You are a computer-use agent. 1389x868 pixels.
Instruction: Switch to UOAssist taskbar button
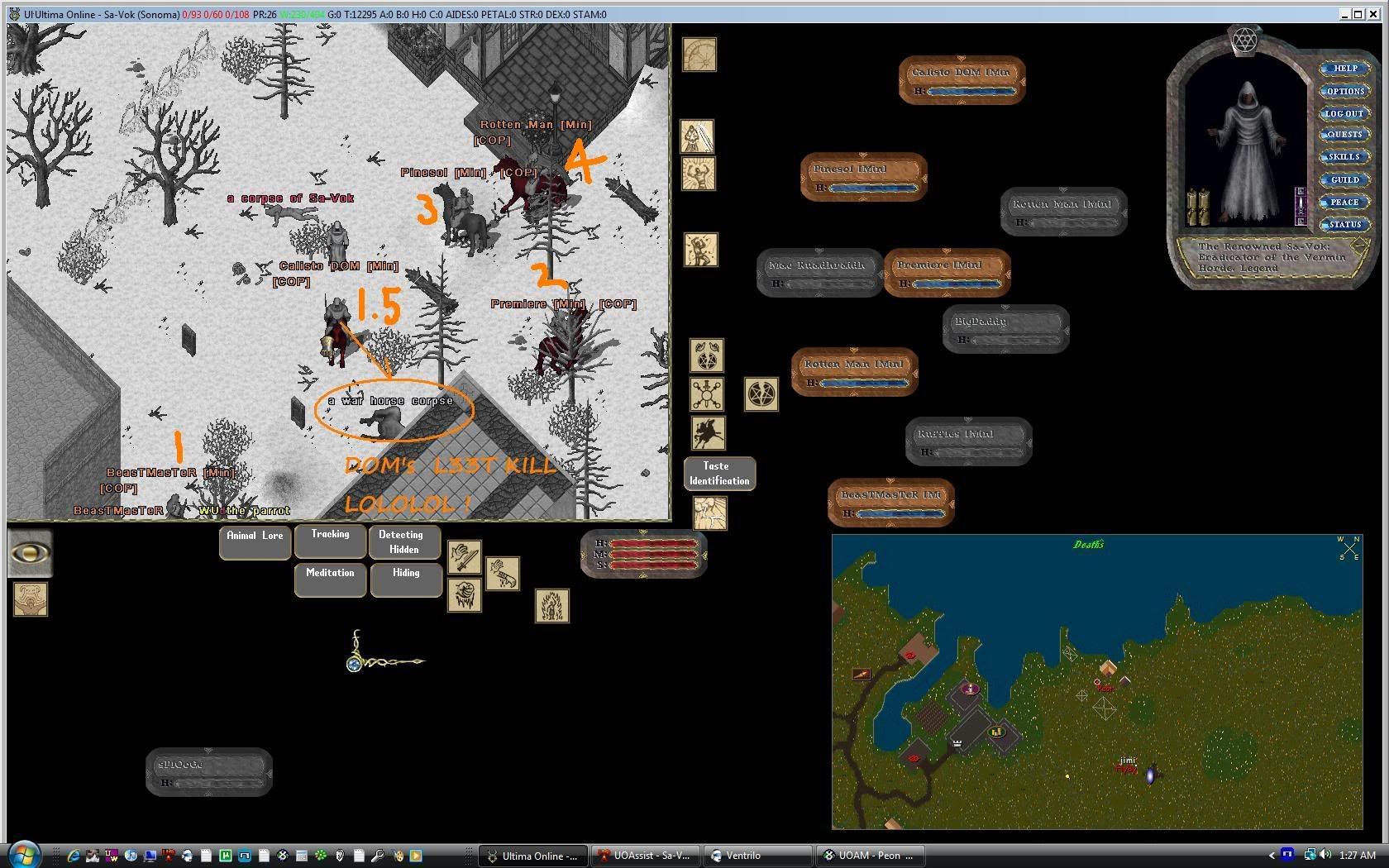tap(646, 856)
